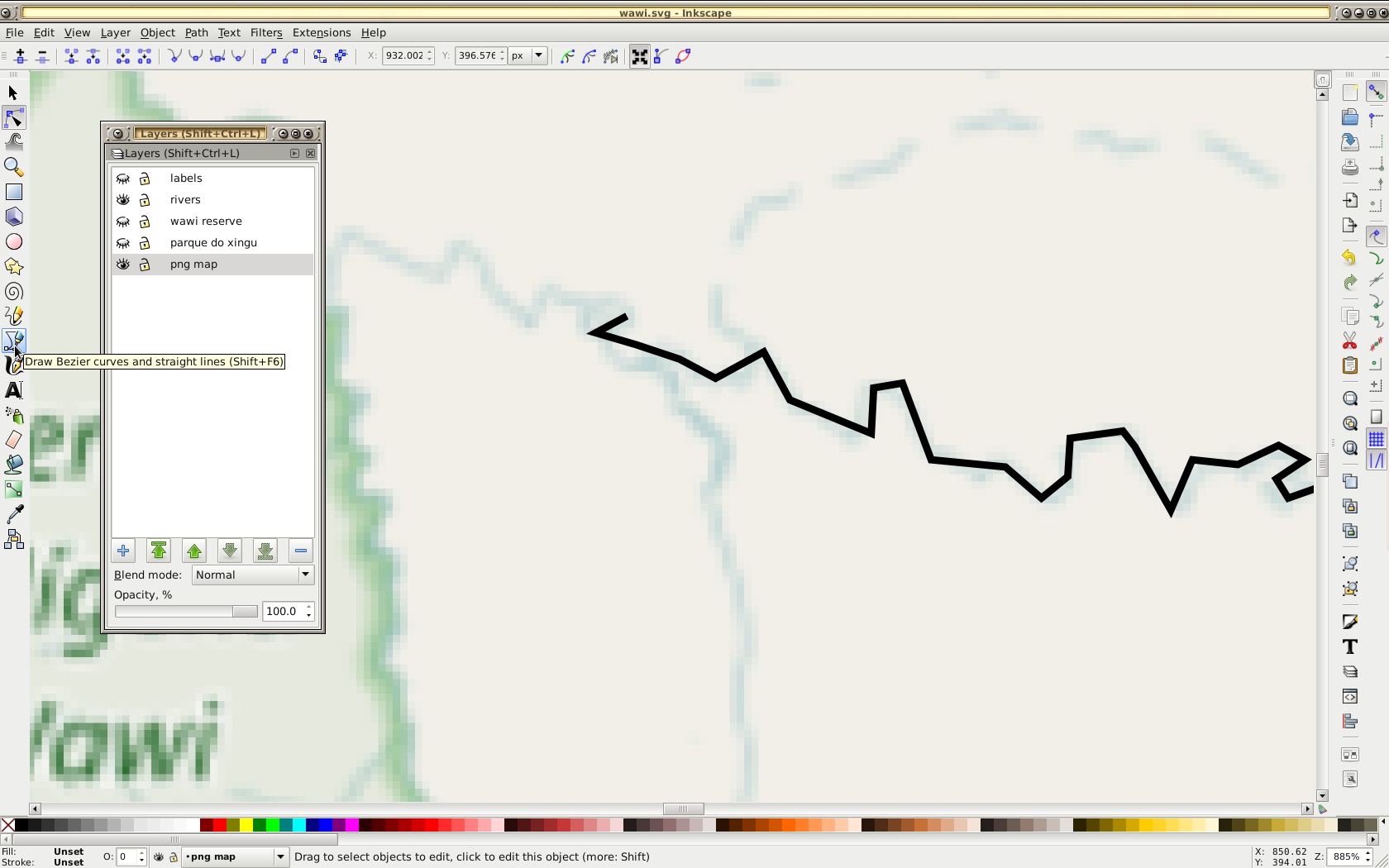The height and width of the screenshot is (868, 1389).
Task: Click the Selector arrow tool
Action: [x=13, y=93]
